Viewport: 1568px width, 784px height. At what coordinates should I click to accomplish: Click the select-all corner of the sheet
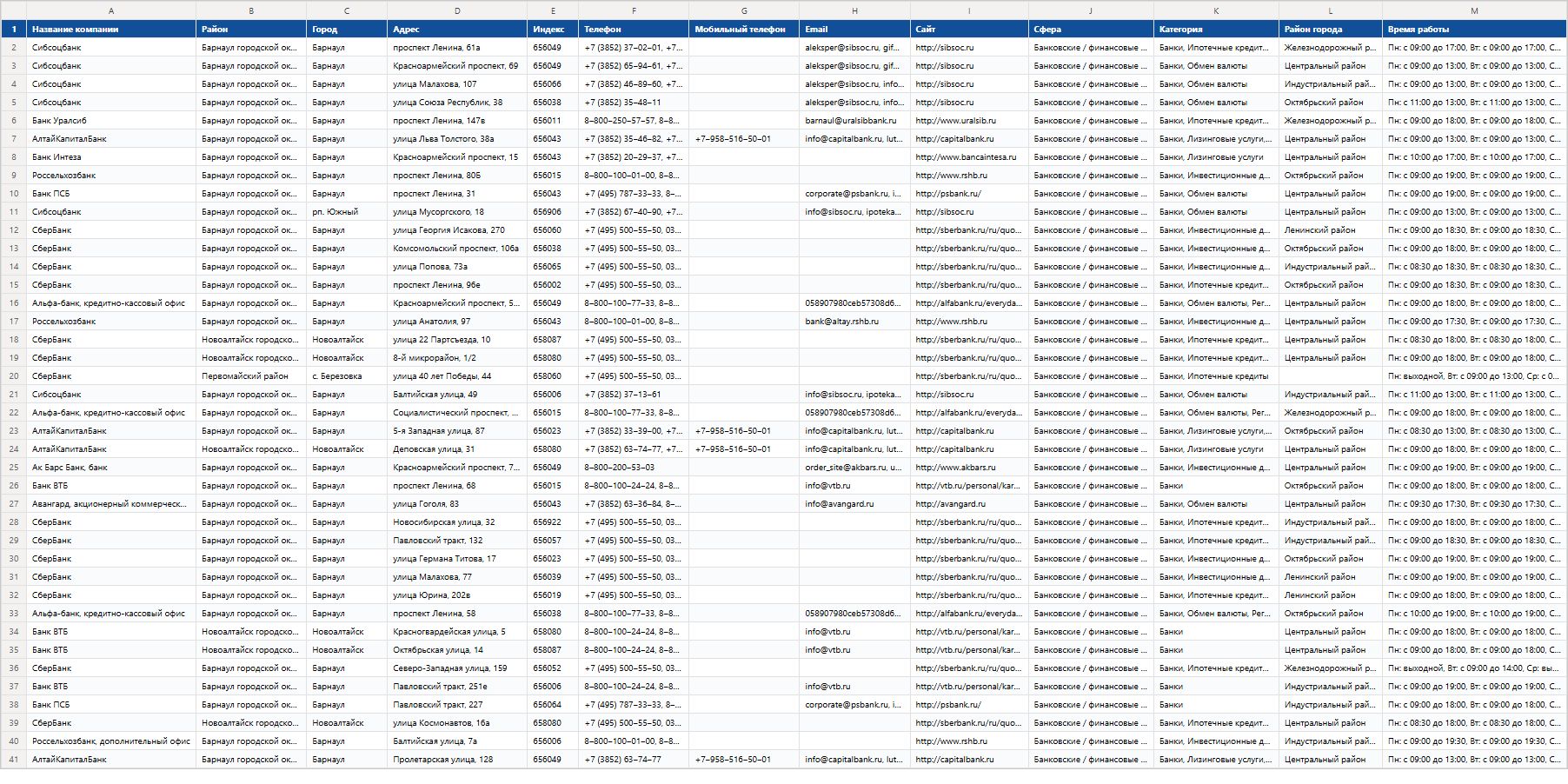point(13,10)
